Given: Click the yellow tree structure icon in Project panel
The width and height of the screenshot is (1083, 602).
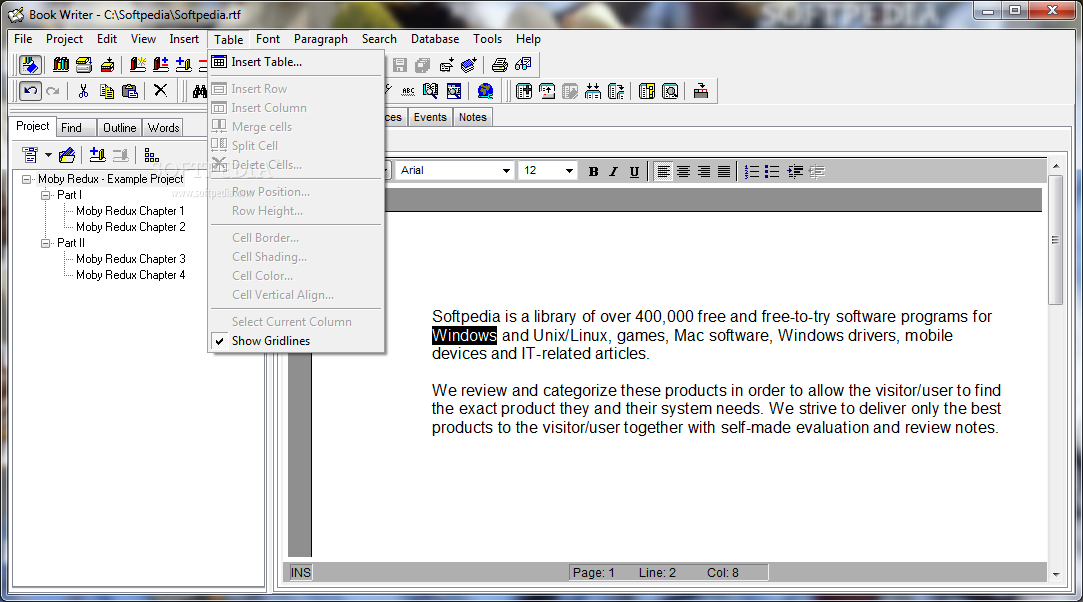Looking at the screenshot, I should 152,155.
